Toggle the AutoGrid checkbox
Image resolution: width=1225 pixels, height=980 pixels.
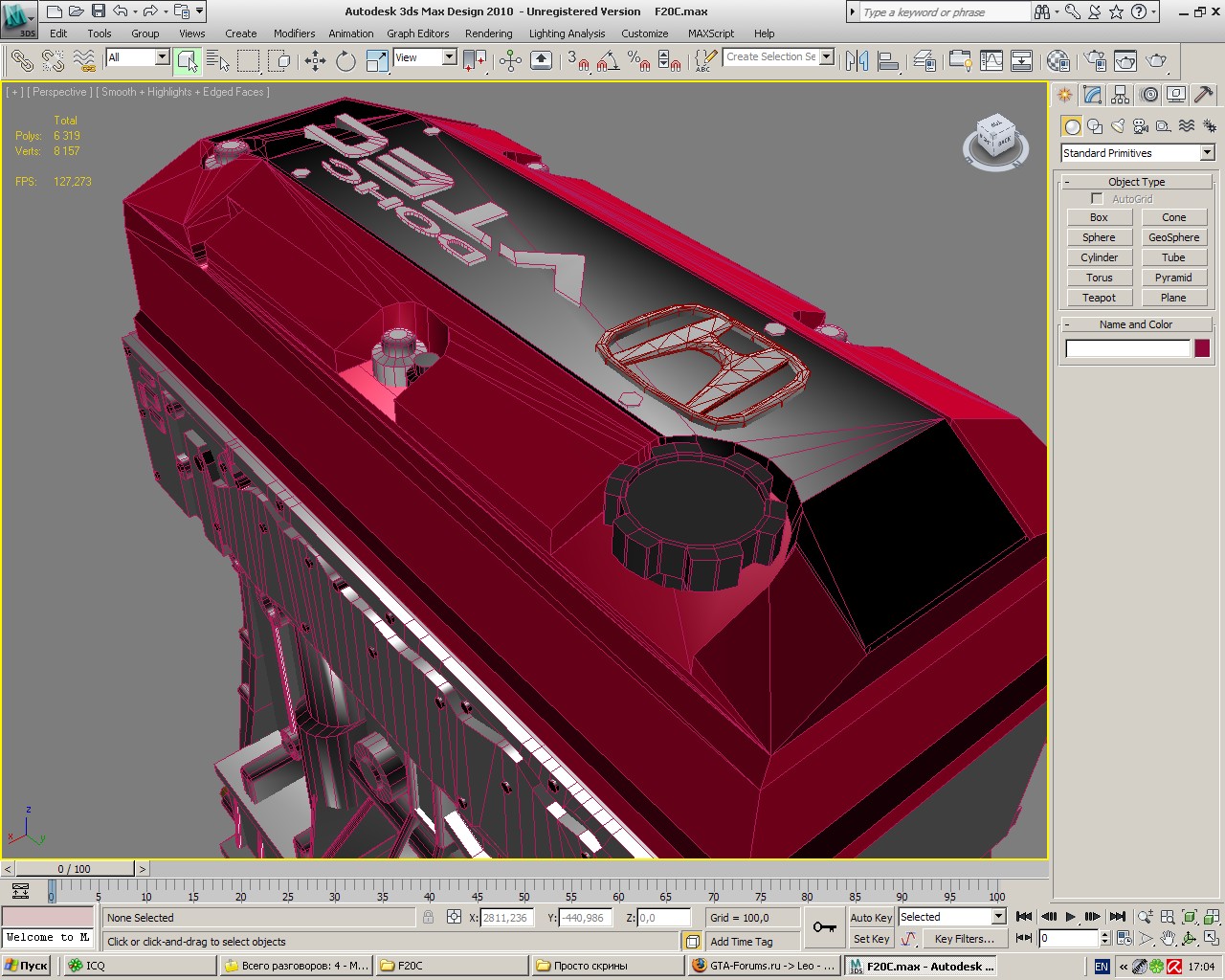click(1097, 199)
